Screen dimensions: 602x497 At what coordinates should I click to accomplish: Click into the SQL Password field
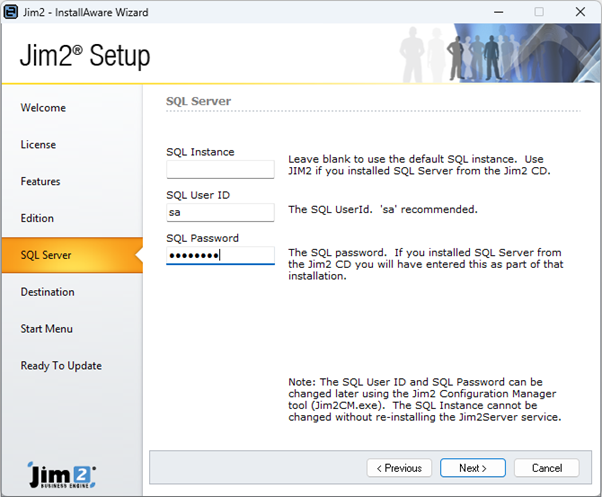[x=220, y=255]
